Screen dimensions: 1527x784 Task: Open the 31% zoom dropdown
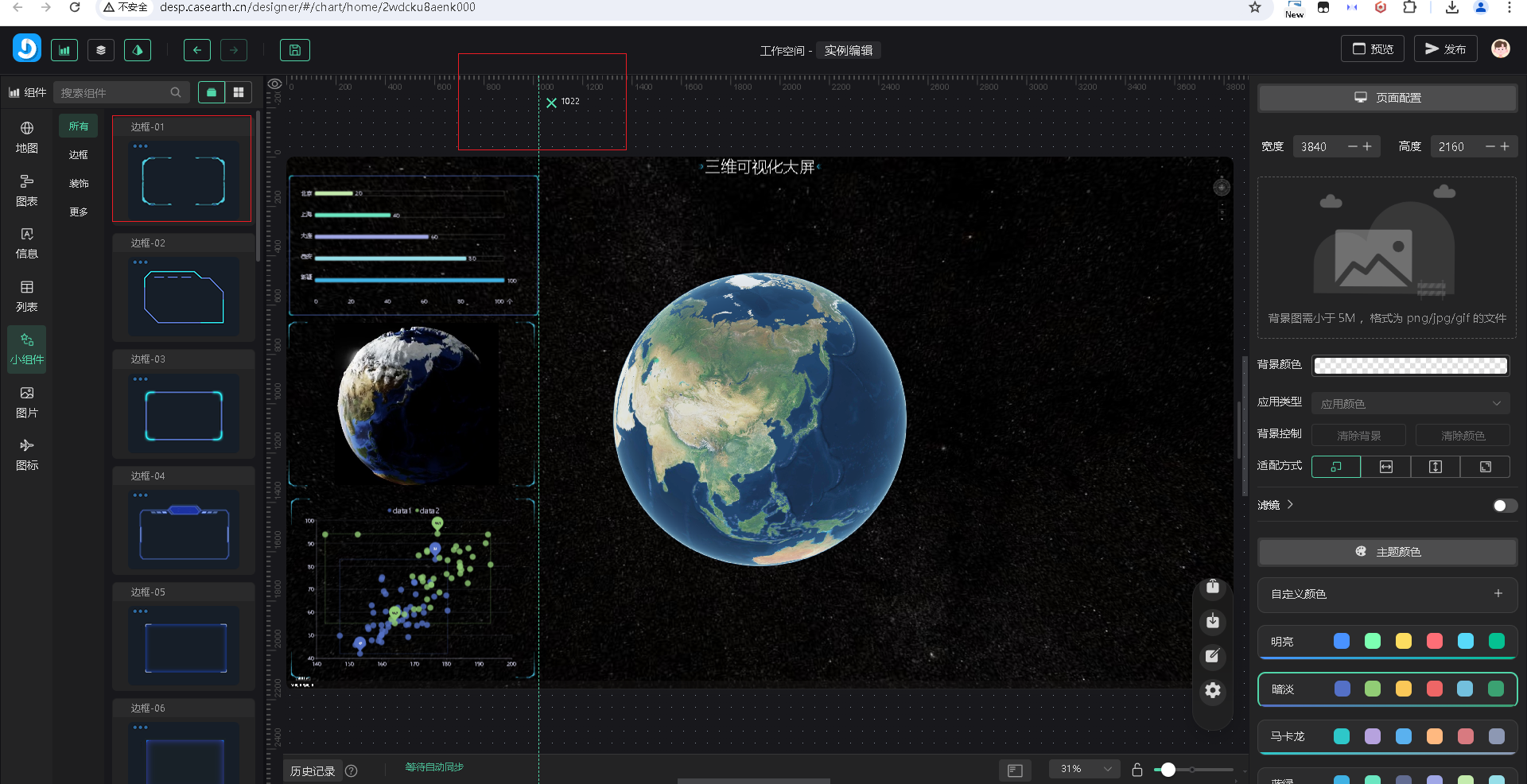tap(1085, 769)
